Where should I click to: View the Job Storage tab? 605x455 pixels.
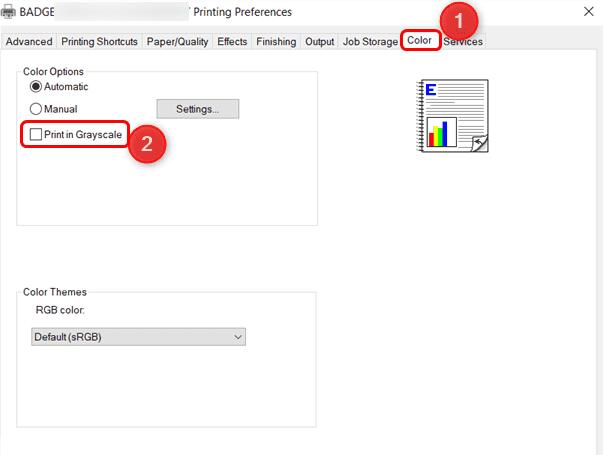(x=369, y=42)
